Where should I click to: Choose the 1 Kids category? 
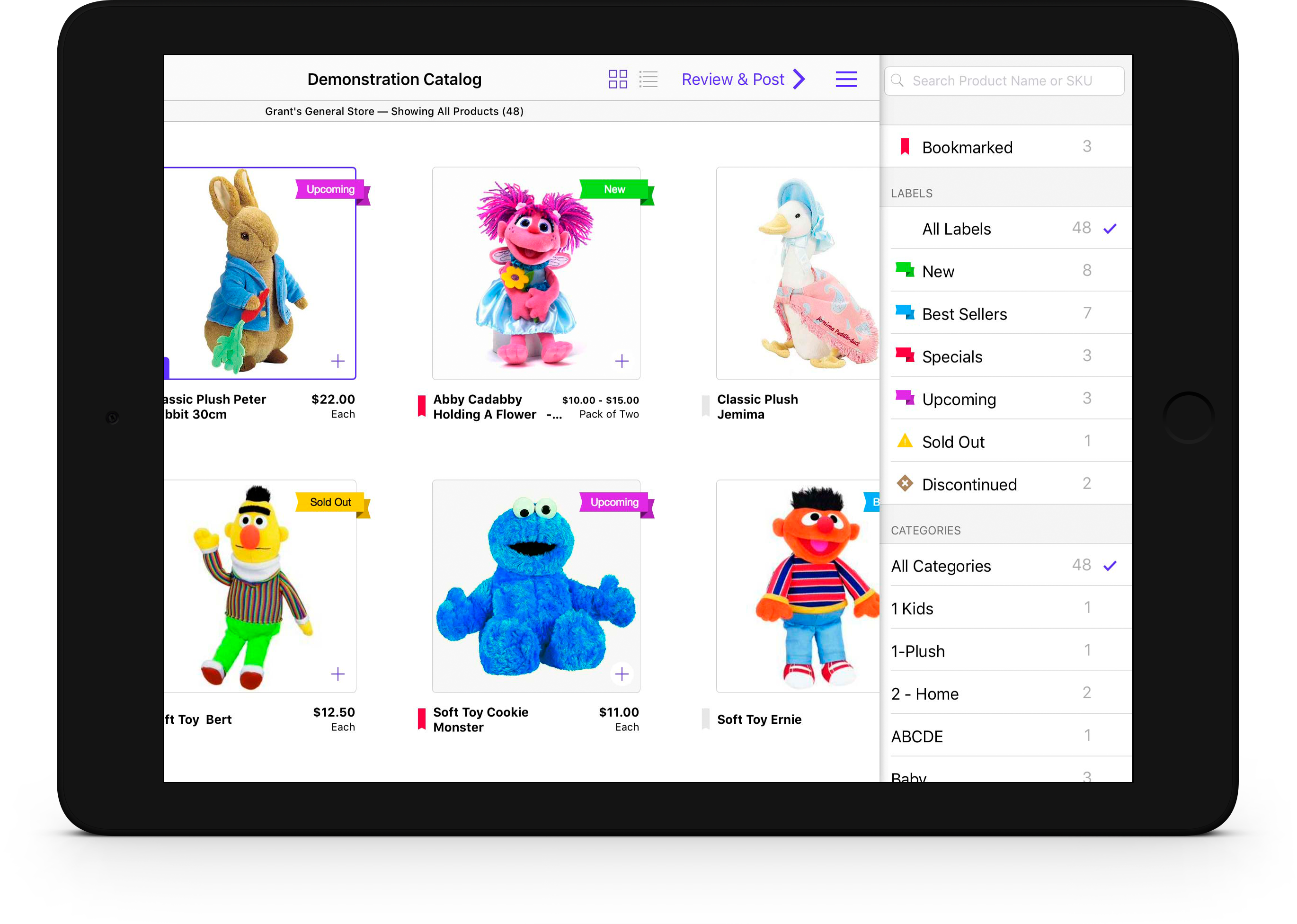coord(1005,608)
